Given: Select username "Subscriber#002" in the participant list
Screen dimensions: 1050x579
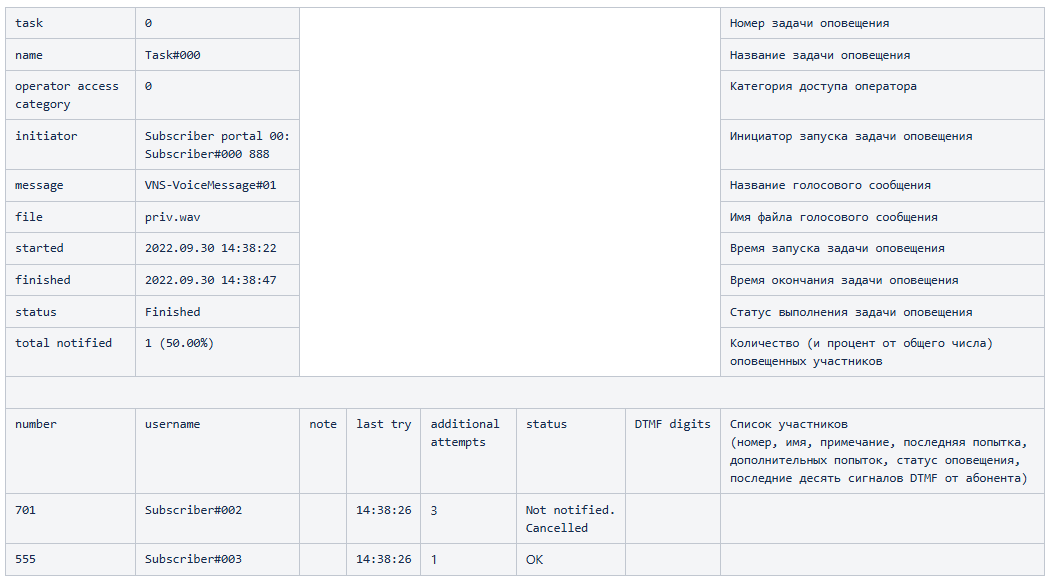Looking at the screenshot, I should tap(193, 510).
